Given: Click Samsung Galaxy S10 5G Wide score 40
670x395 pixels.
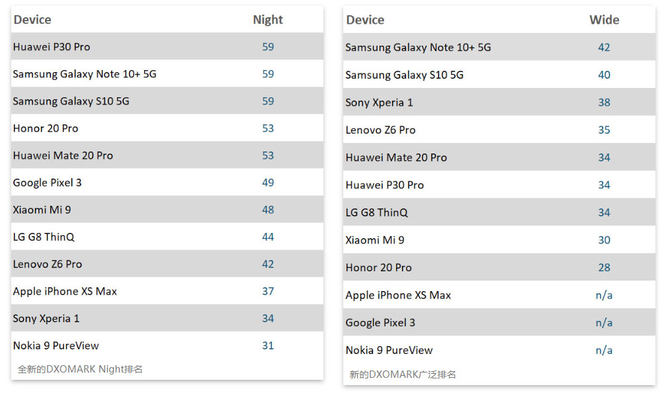Looking at the screenshot, I should coord(604,75).
